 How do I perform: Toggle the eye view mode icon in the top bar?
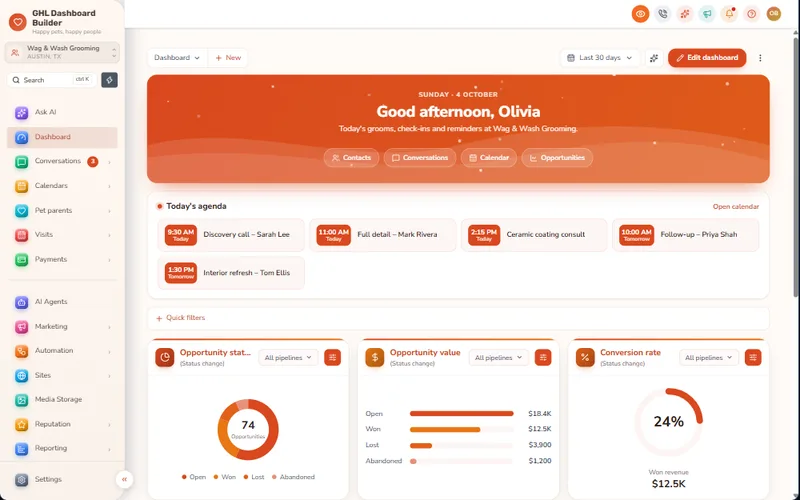click(x=640, y=14)
